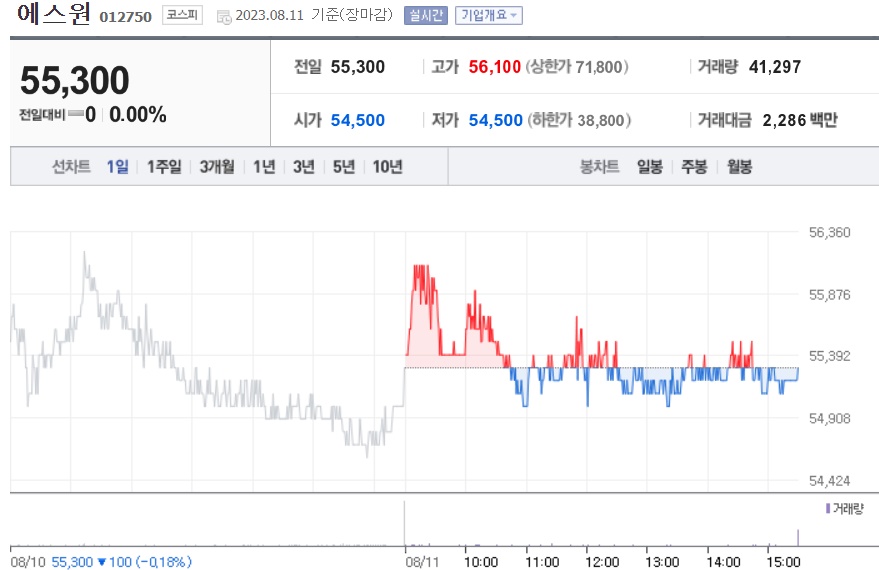This screenshot has width=879, height=570.
Task: Switch to the 1년 chart range
Action: point(264,166)
